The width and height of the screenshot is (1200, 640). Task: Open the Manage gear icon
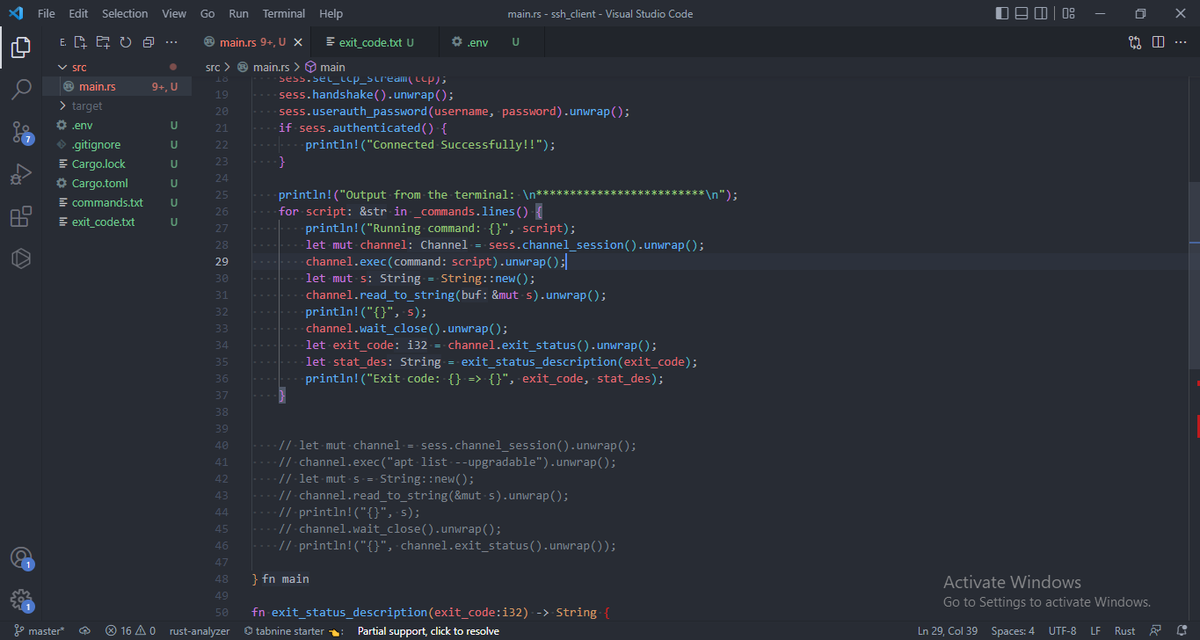[21, 600]
